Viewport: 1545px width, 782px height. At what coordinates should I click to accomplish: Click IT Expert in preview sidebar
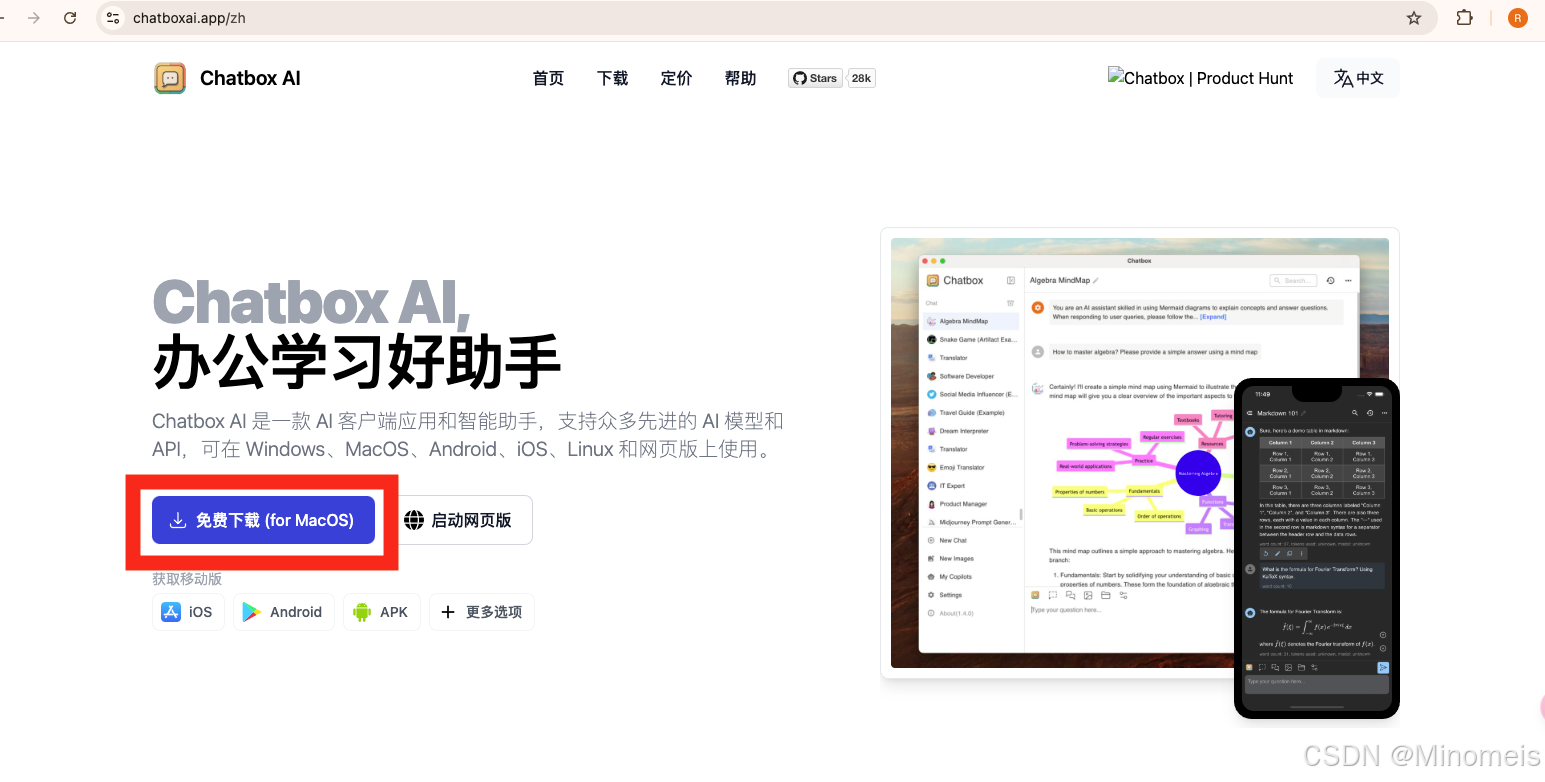pos(971,486)
